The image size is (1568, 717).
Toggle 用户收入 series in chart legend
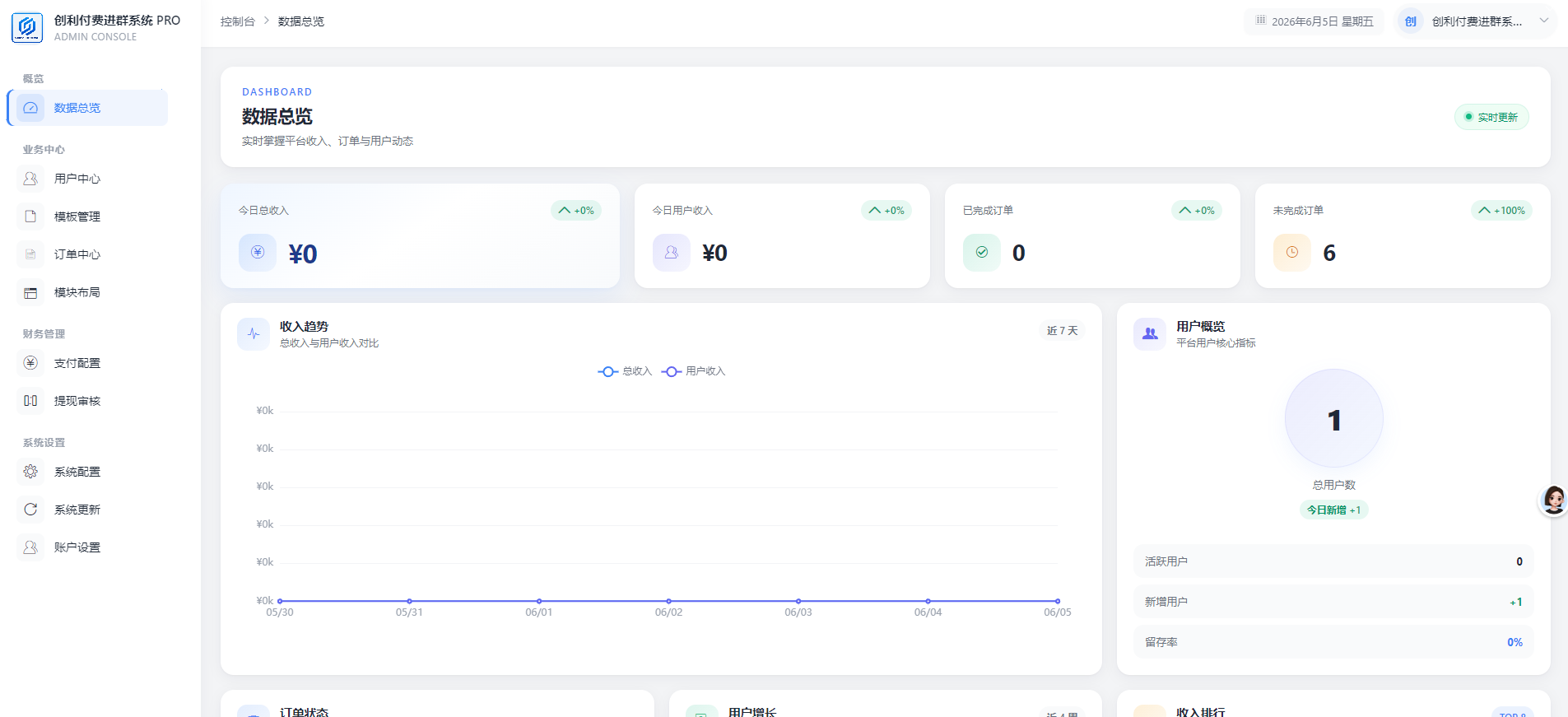click(694, 371)
